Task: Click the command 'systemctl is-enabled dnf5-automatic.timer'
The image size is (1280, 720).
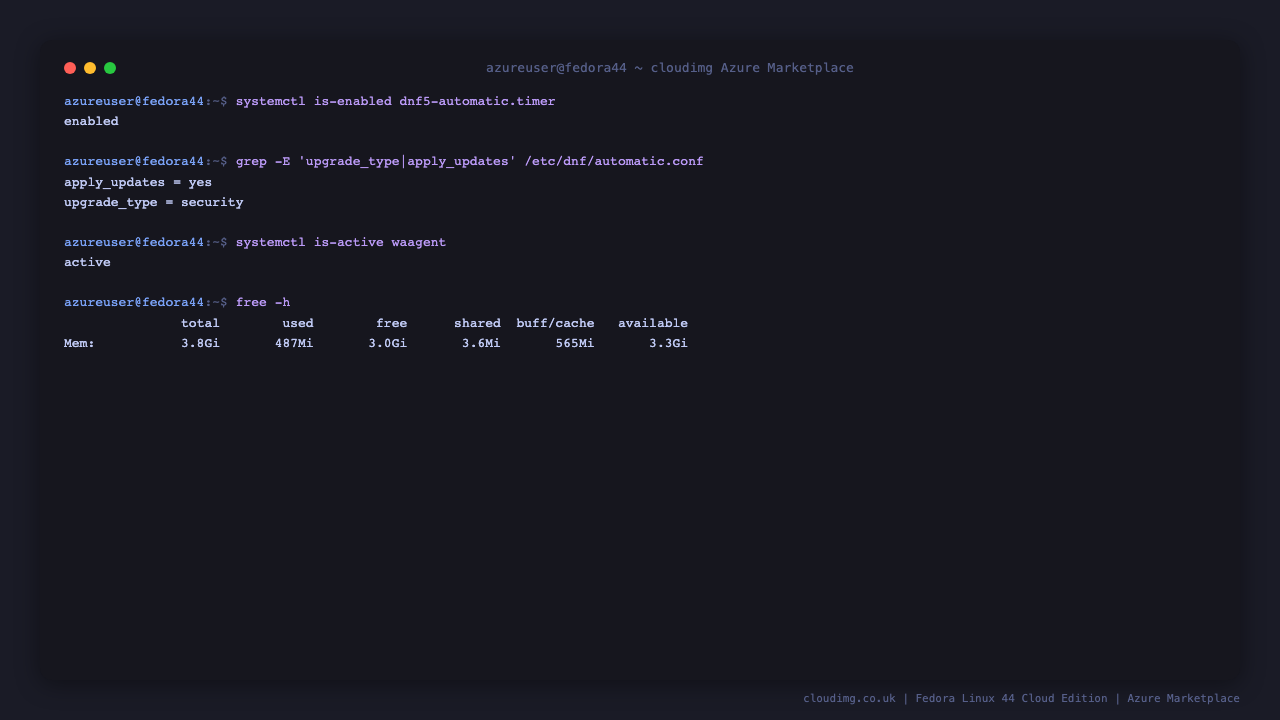Action: point(395,102)
